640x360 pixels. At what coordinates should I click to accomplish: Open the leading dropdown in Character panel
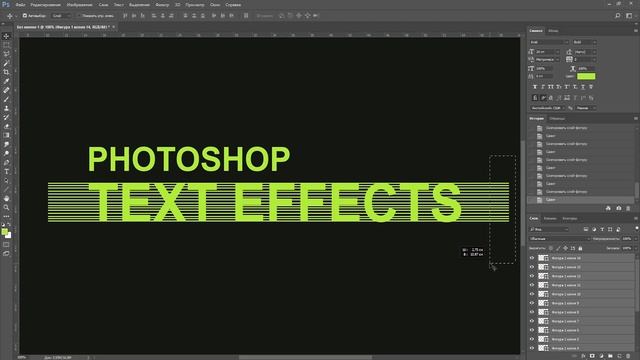585,52
